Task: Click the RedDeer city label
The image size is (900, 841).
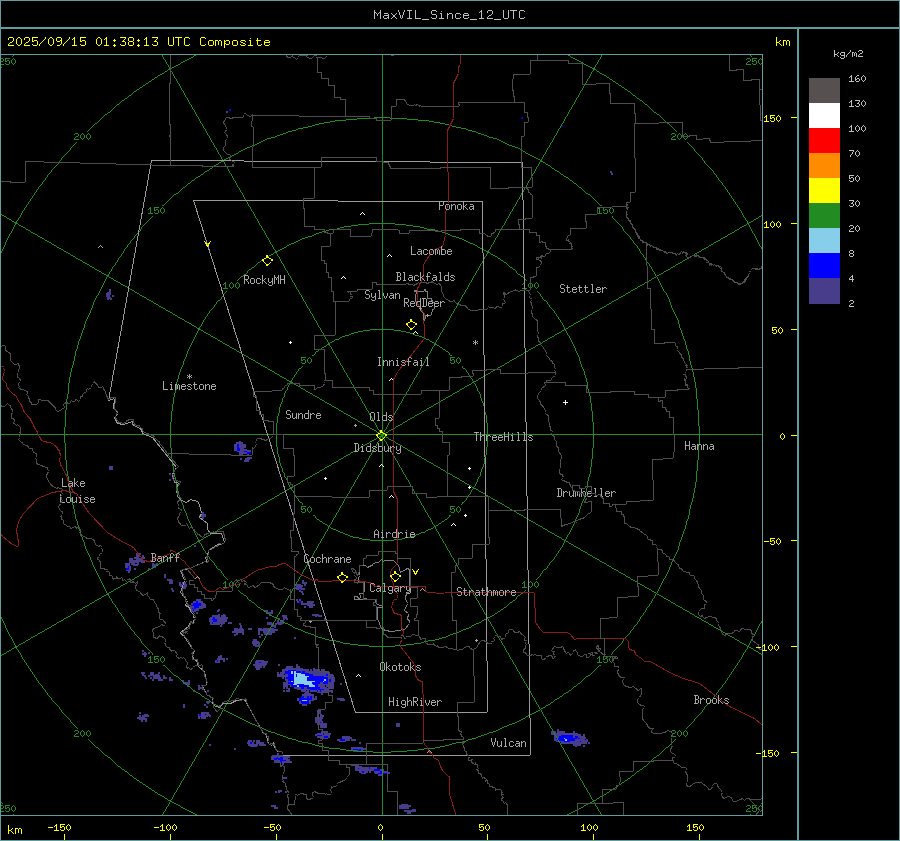Action: click(424, 303)
